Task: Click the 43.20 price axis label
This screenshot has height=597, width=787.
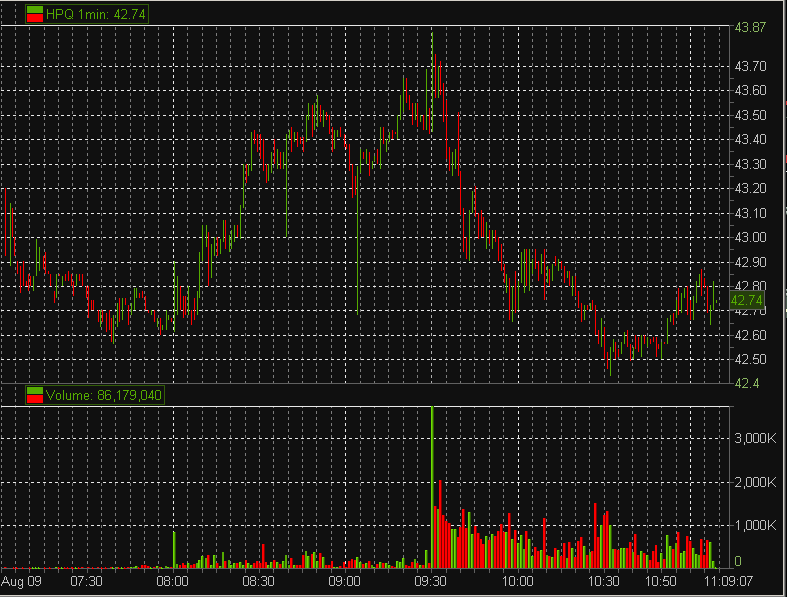Action: 750,188
